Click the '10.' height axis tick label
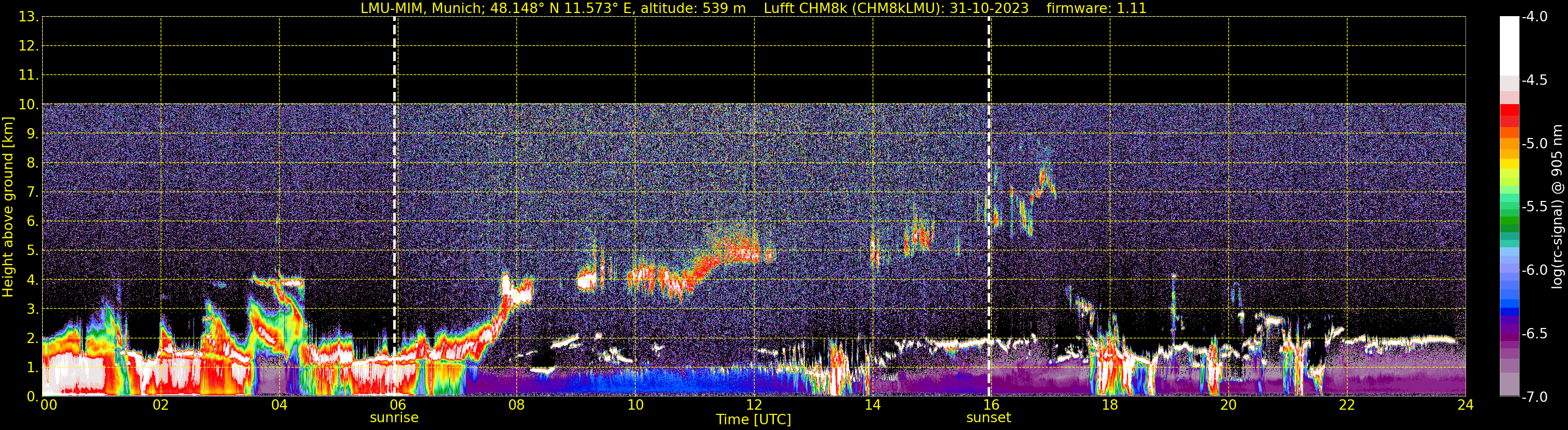Image resolution: width=1568 pixels, height=430 pixels. [29, 105]
